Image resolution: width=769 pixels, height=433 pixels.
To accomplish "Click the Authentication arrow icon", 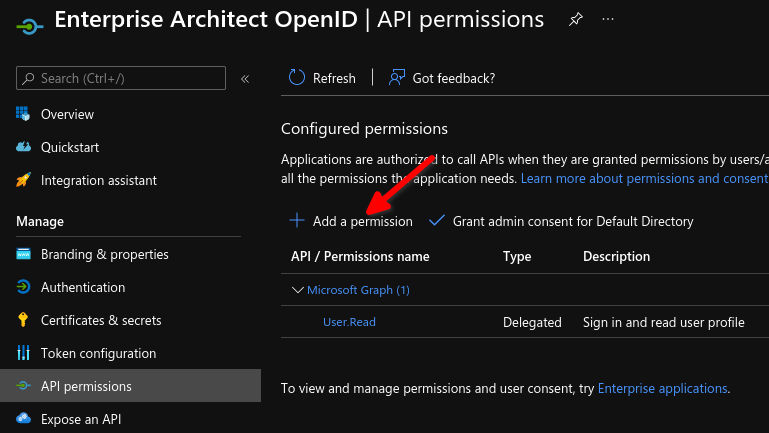I will (23, 287).
